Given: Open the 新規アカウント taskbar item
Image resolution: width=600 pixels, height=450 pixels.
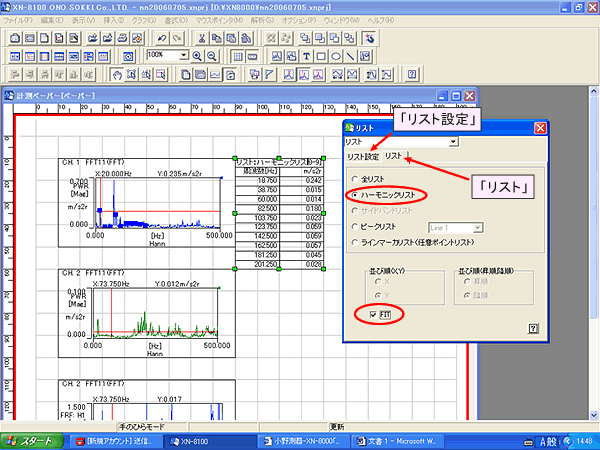Looking at the screenshot, I should click(118, 442).
